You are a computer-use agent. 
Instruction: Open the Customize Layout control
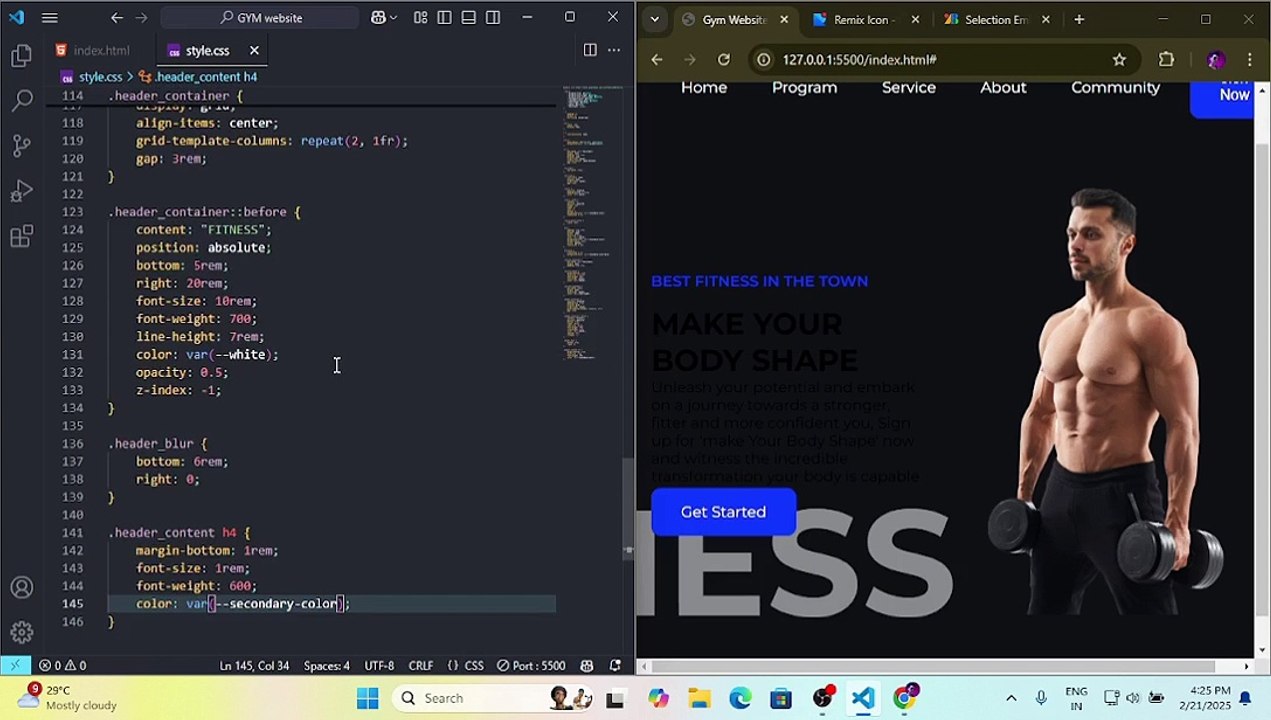420,17
